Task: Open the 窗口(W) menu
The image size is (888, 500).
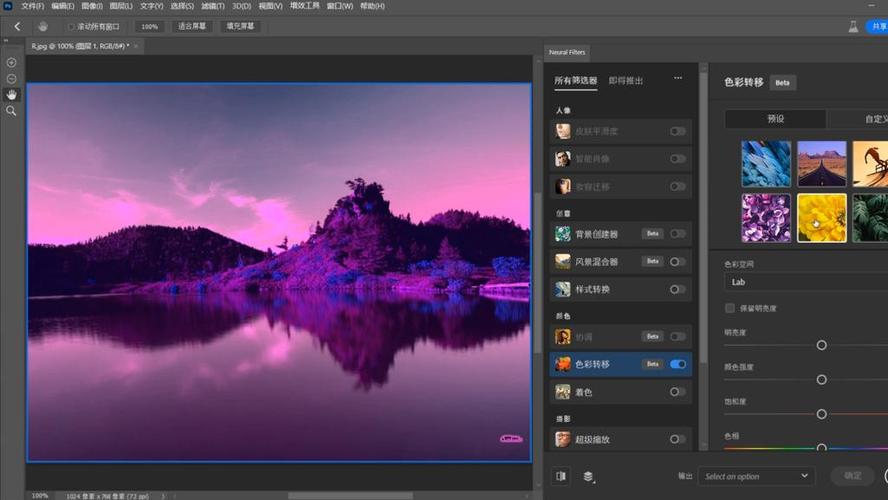Action: tap(340, 6)
